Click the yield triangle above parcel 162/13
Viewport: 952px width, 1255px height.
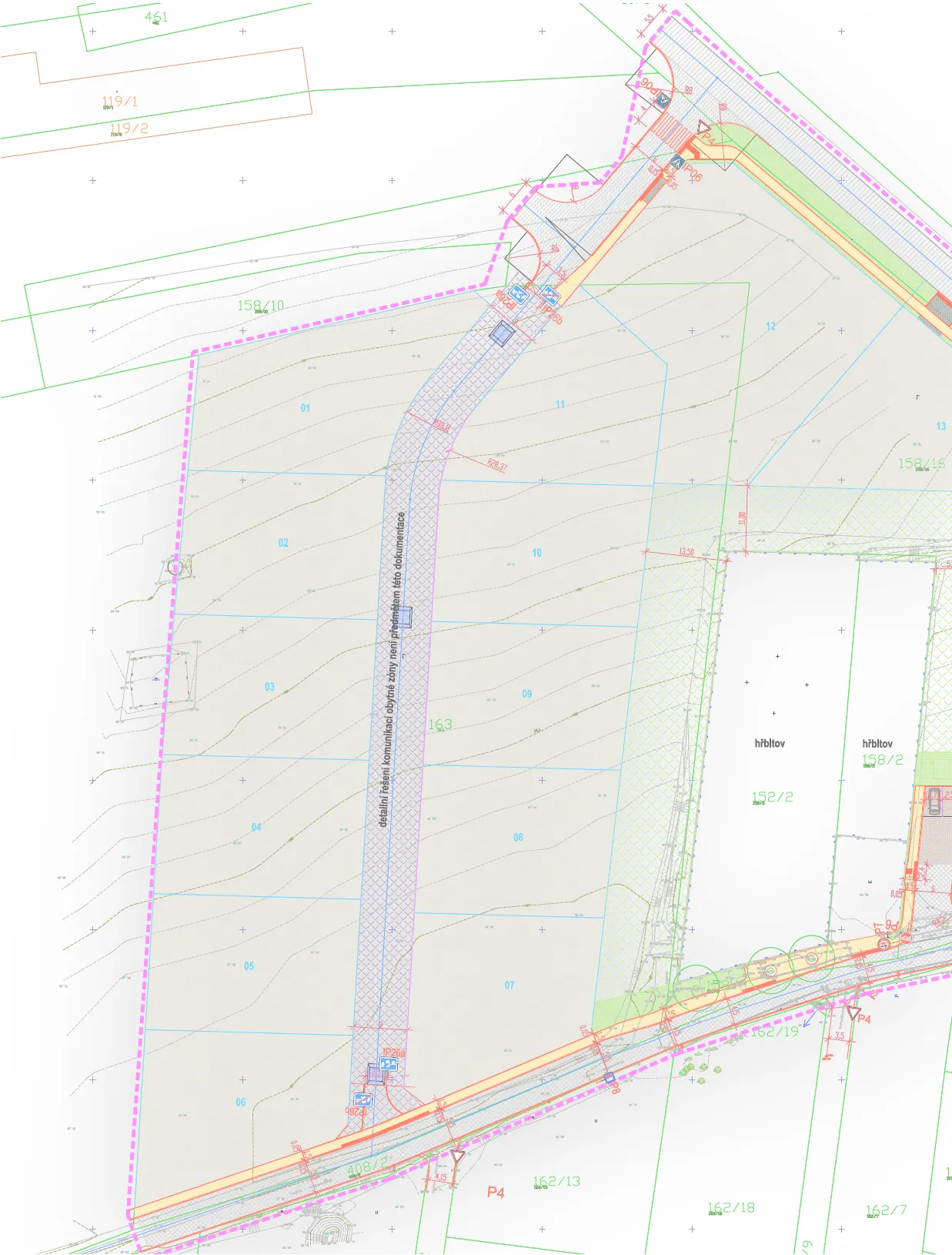[457, 1156]
